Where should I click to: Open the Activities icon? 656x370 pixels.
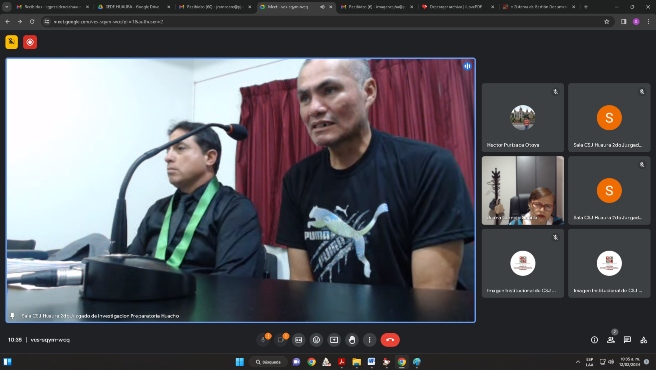click(x=643, y=340)
